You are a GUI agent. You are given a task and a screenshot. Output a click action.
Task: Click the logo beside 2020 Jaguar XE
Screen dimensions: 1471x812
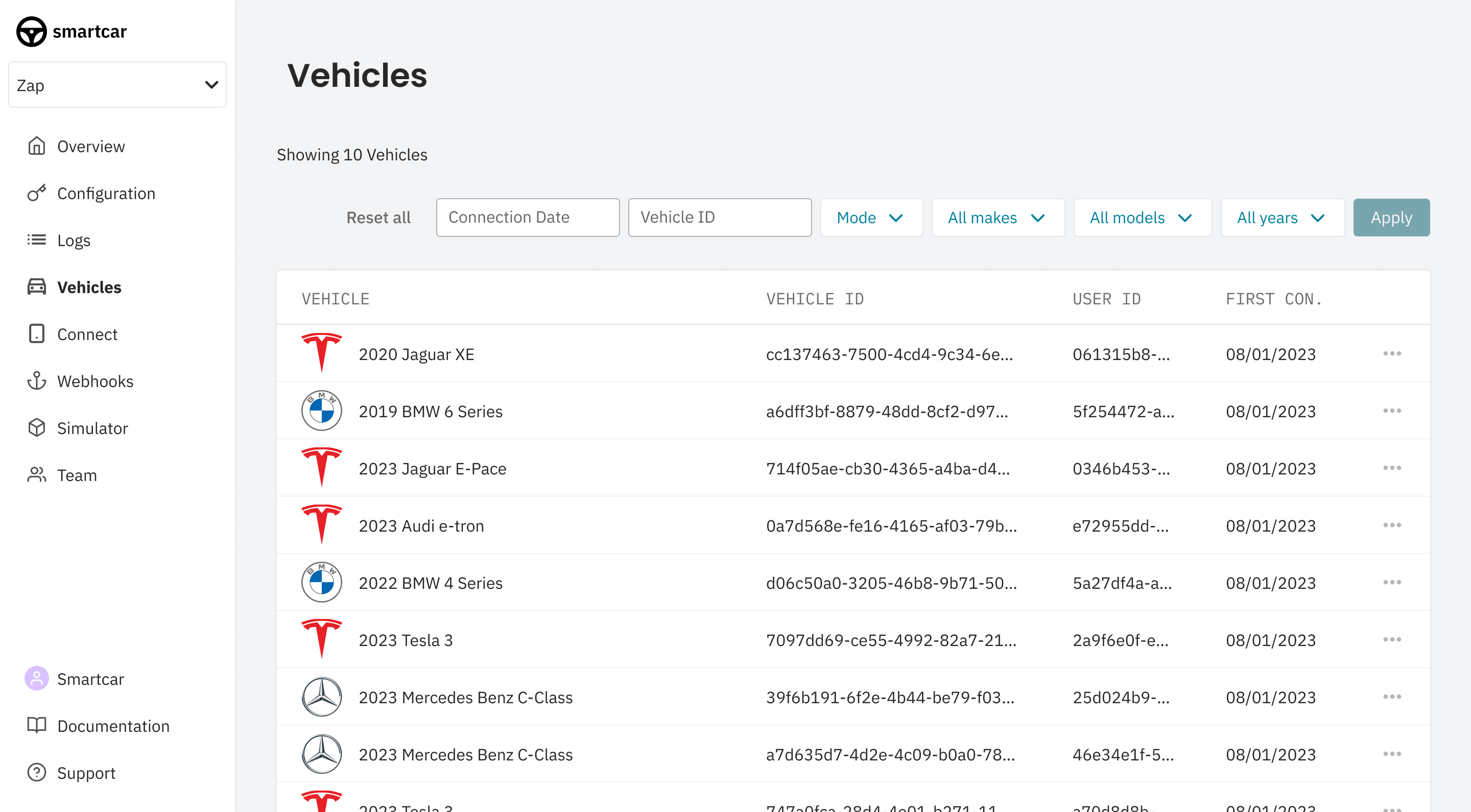pos(321,353)
